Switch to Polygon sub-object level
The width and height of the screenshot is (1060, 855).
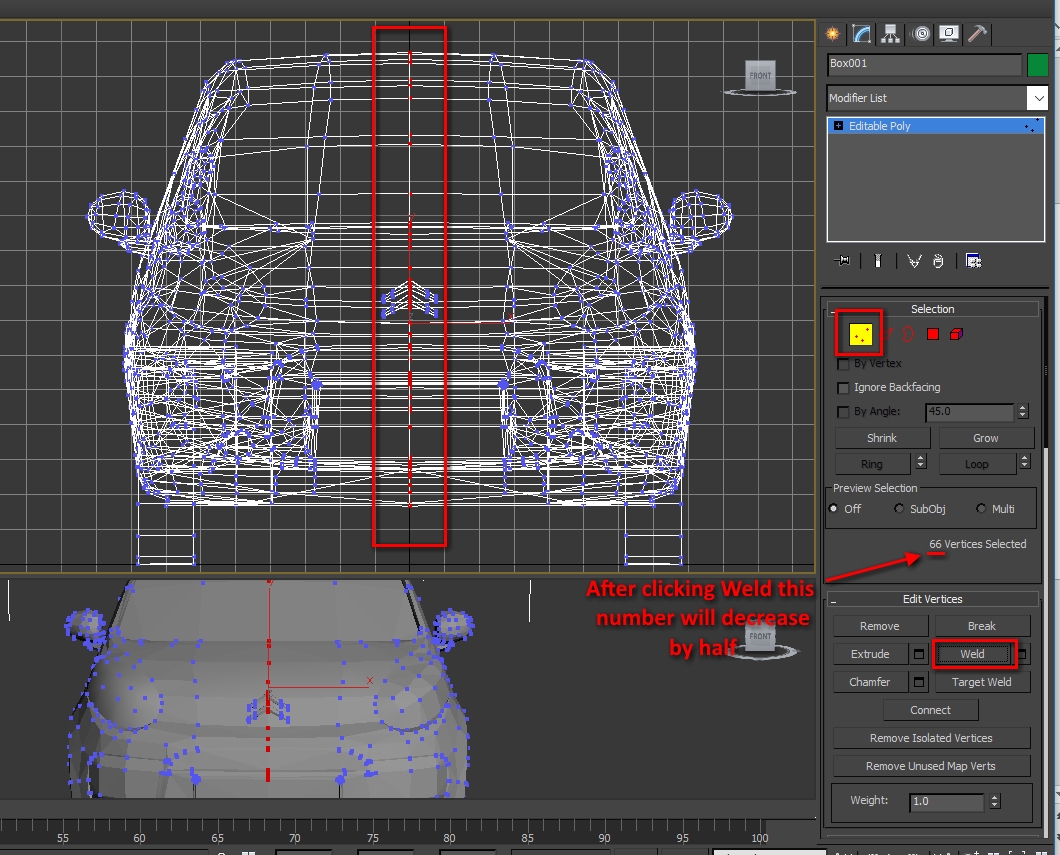pyautogui.click(x=932, y=334)
